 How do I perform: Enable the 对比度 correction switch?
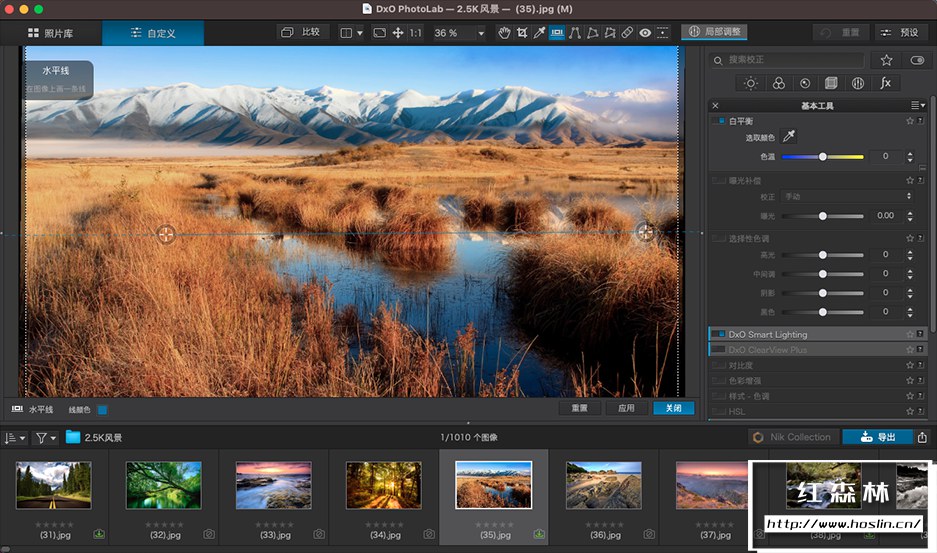718,365
